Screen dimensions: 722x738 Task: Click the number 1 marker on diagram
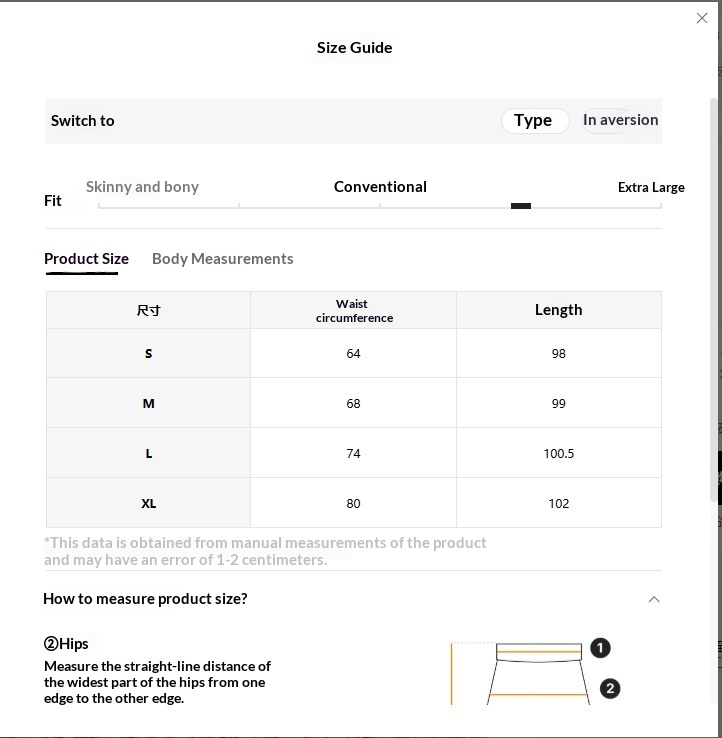click(600, 648)
